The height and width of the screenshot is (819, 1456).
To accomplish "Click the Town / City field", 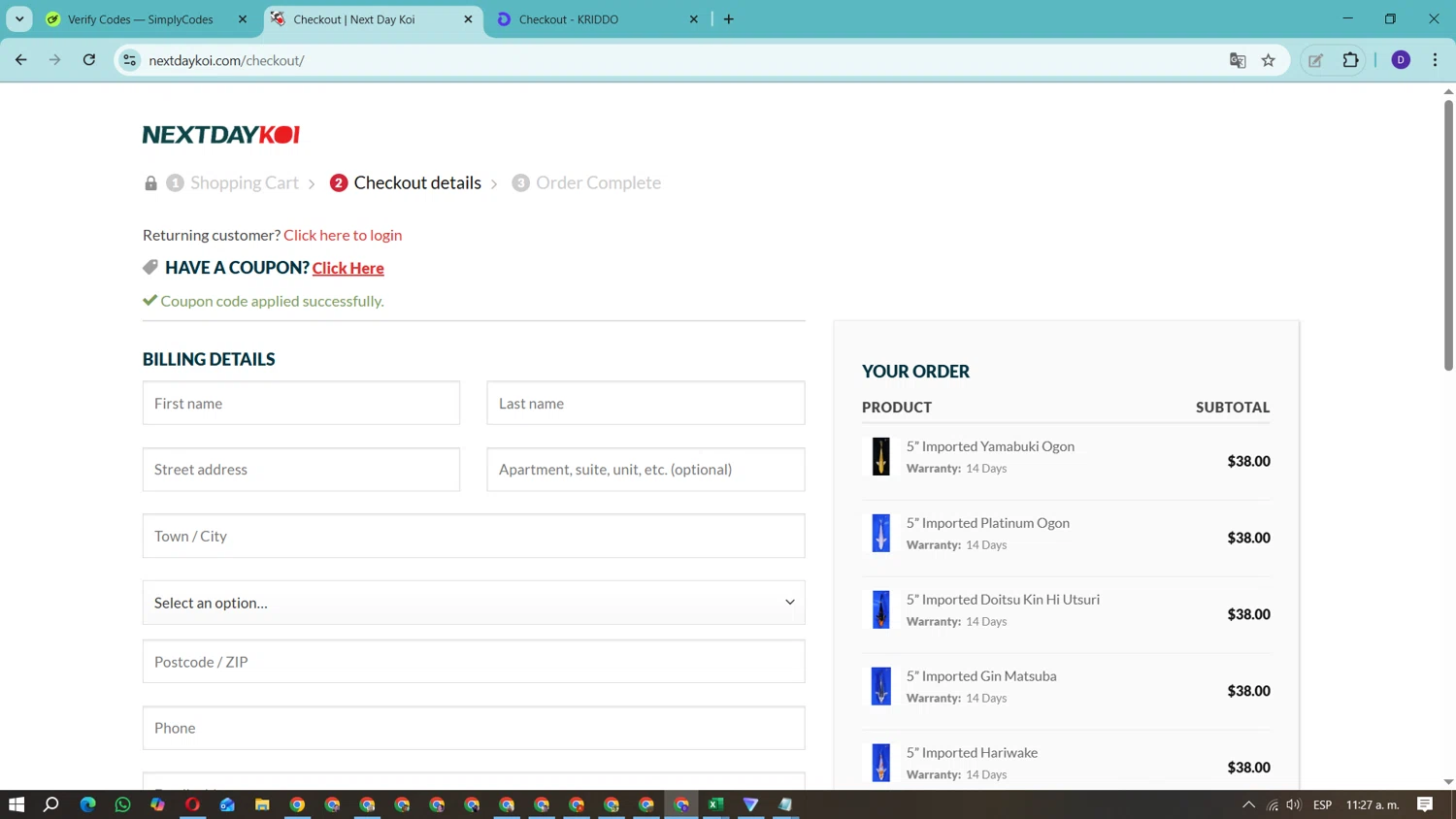I will (474, 536).
